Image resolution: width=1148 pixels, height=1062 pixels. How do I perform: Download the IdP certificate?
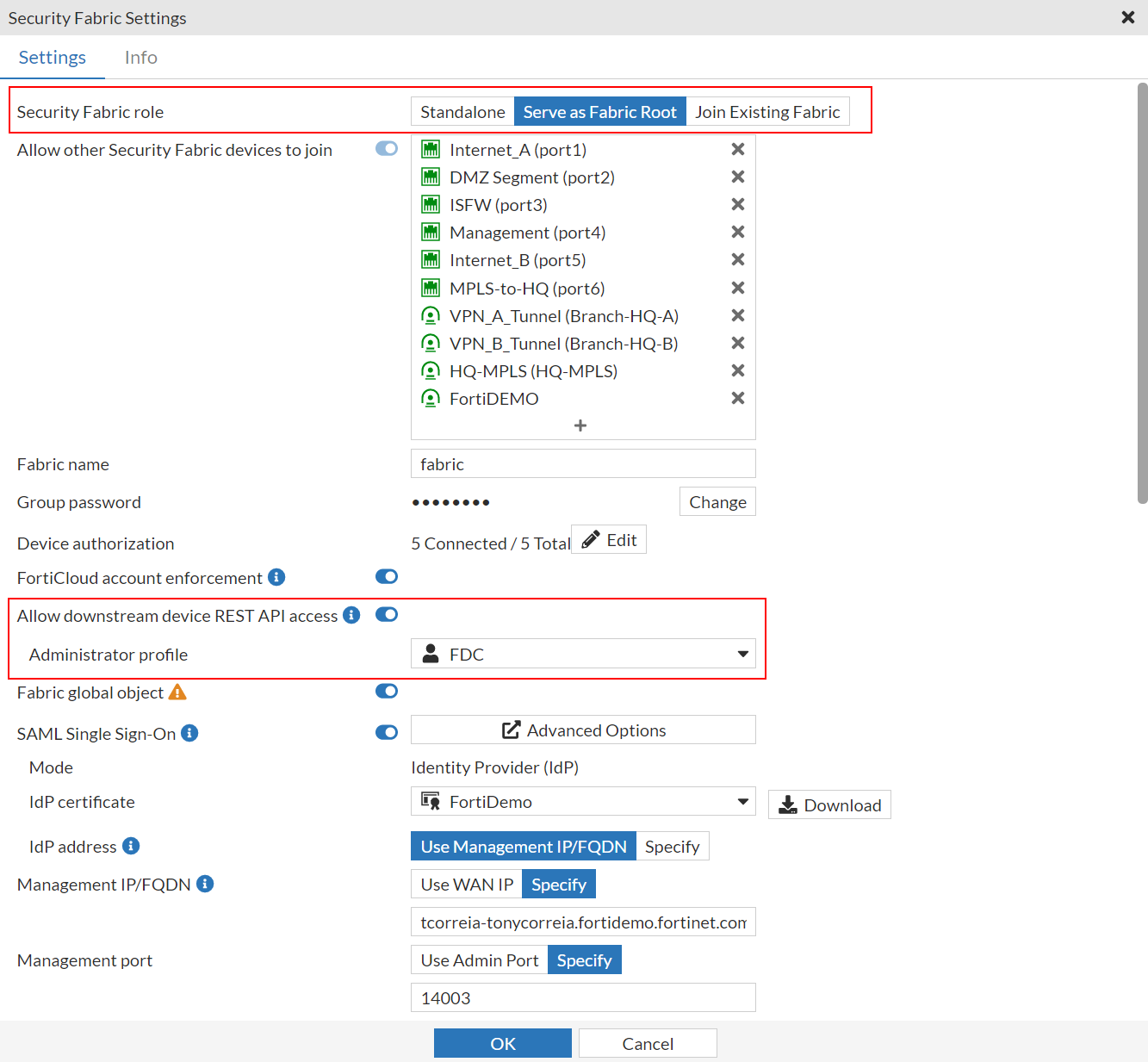(x=829, y=805)
